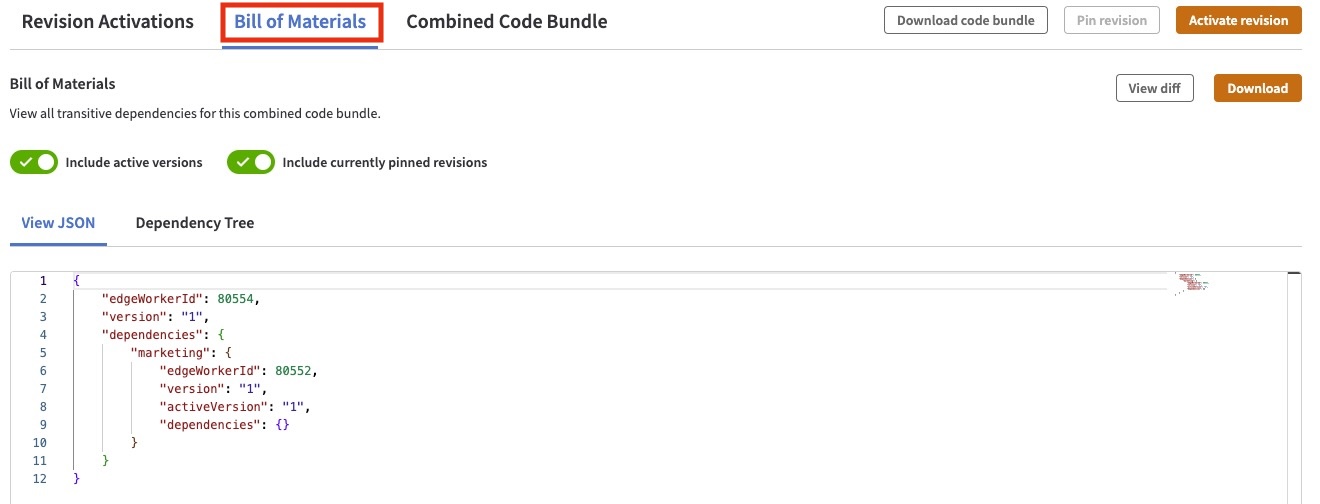This screenshot has width=1320, height=504.
Task: Open the Combined Code Bundle tab
Action: [506, 21]
